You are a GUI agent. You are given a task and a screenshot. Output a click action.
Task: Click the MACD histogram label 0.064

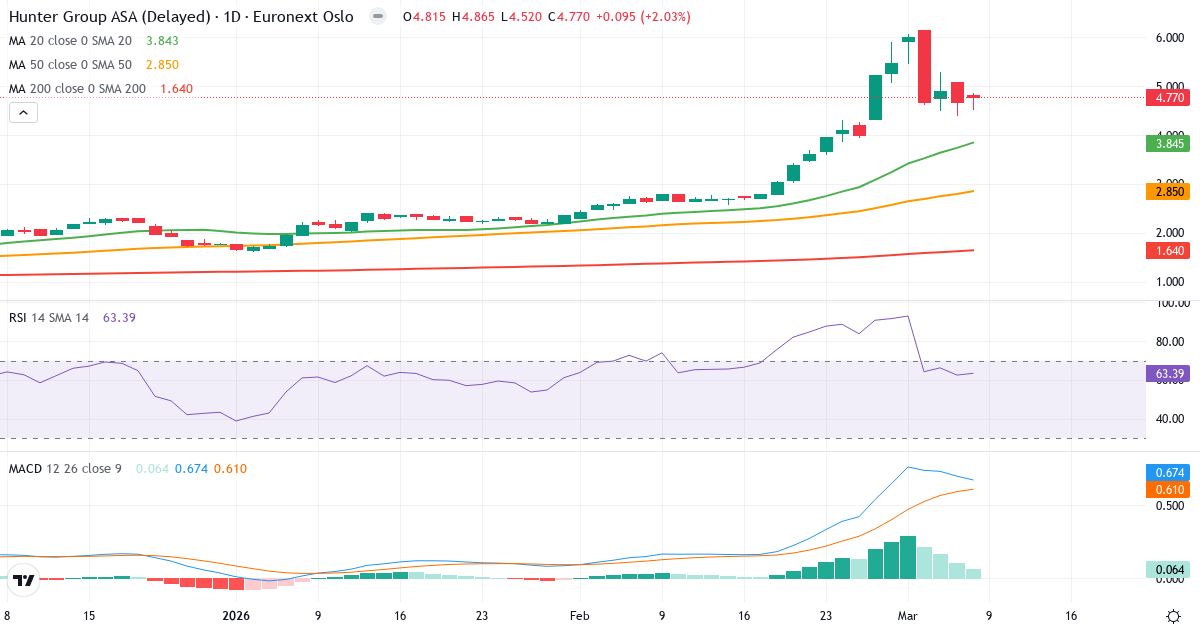pos(1165,570)
